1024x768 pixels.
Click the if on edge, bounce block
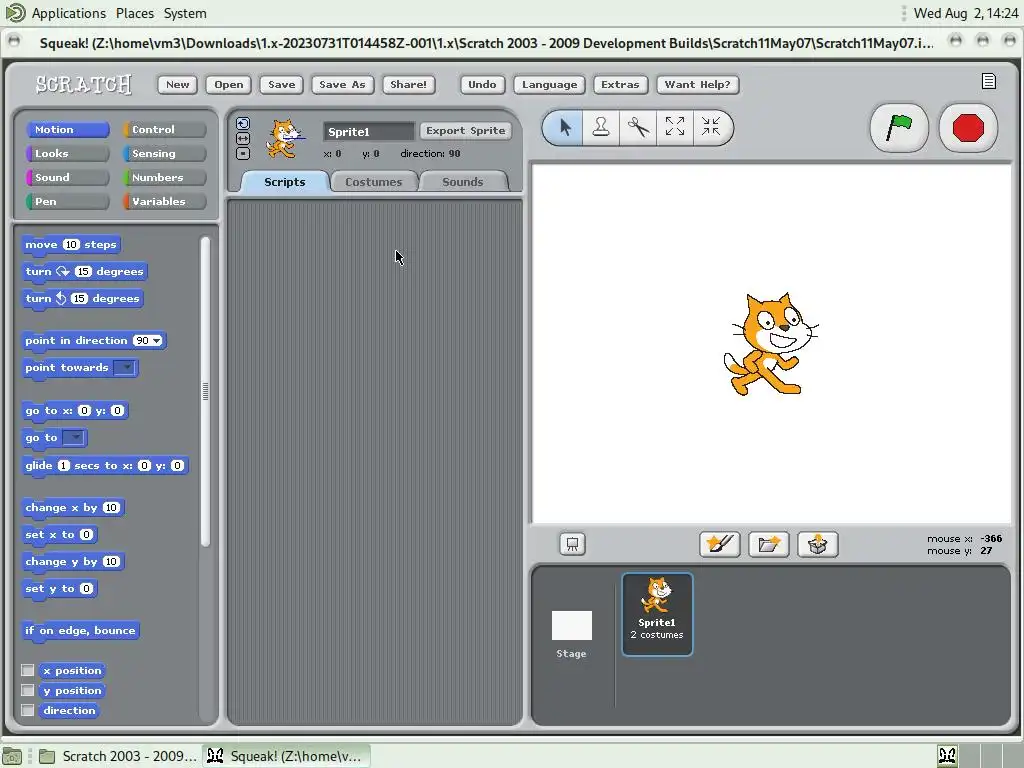pos(80,631)
